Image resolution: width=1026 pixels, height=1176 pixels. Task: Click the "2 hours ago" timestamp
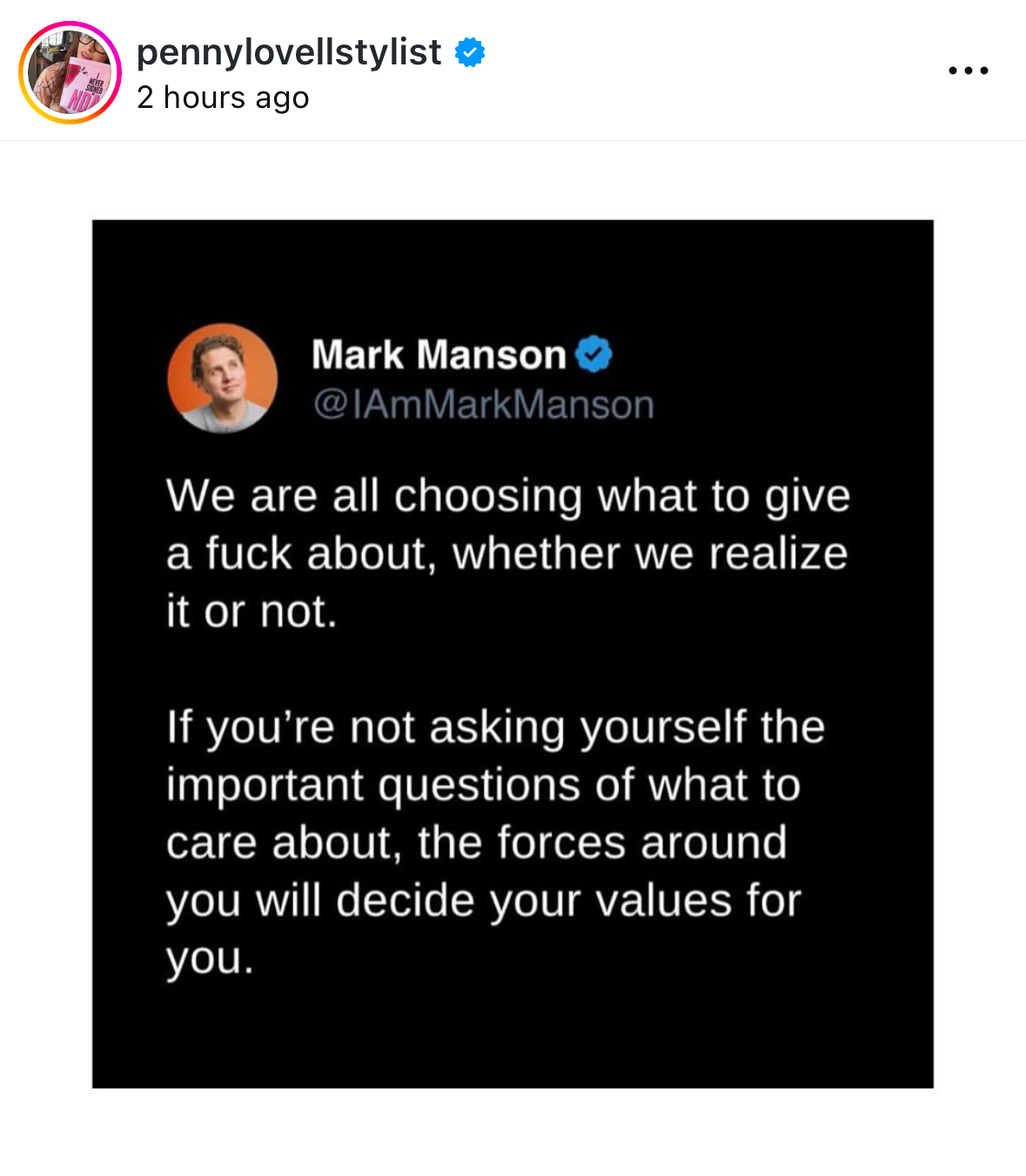223,97
